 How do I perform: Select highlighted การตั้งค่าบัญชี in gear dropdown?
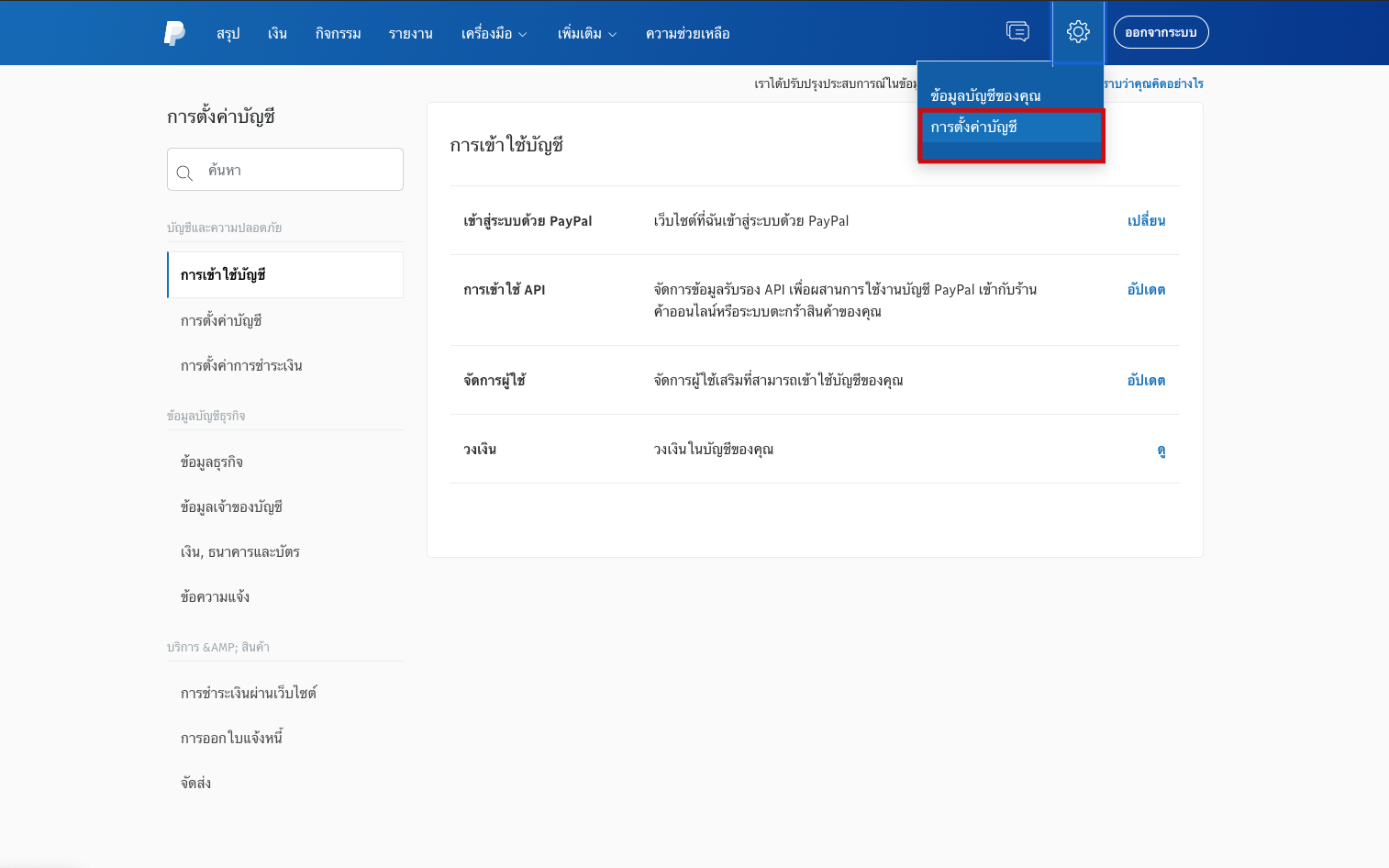[x=973, y=128]
